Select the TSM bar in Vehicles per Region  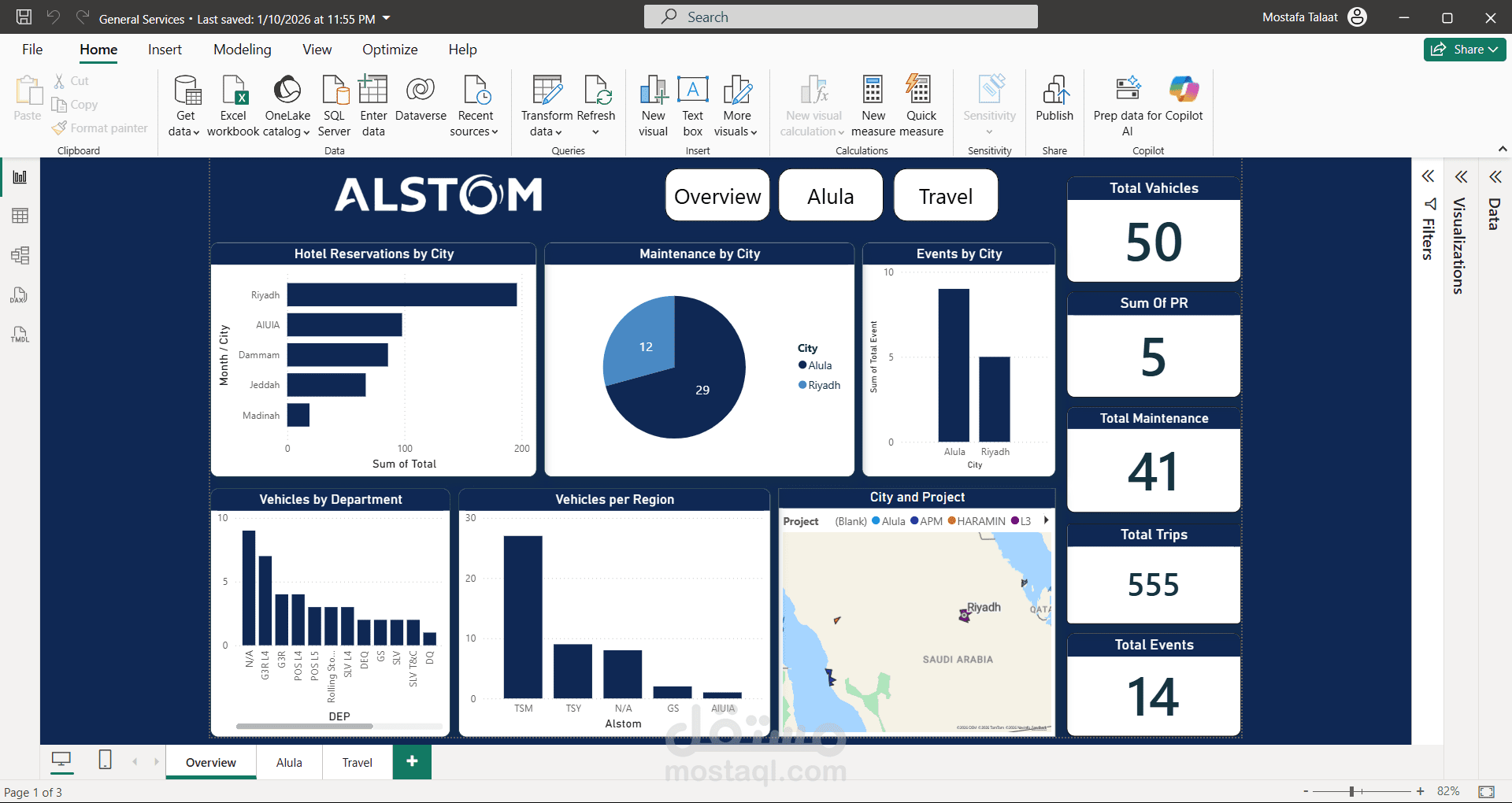pos(523,617)
